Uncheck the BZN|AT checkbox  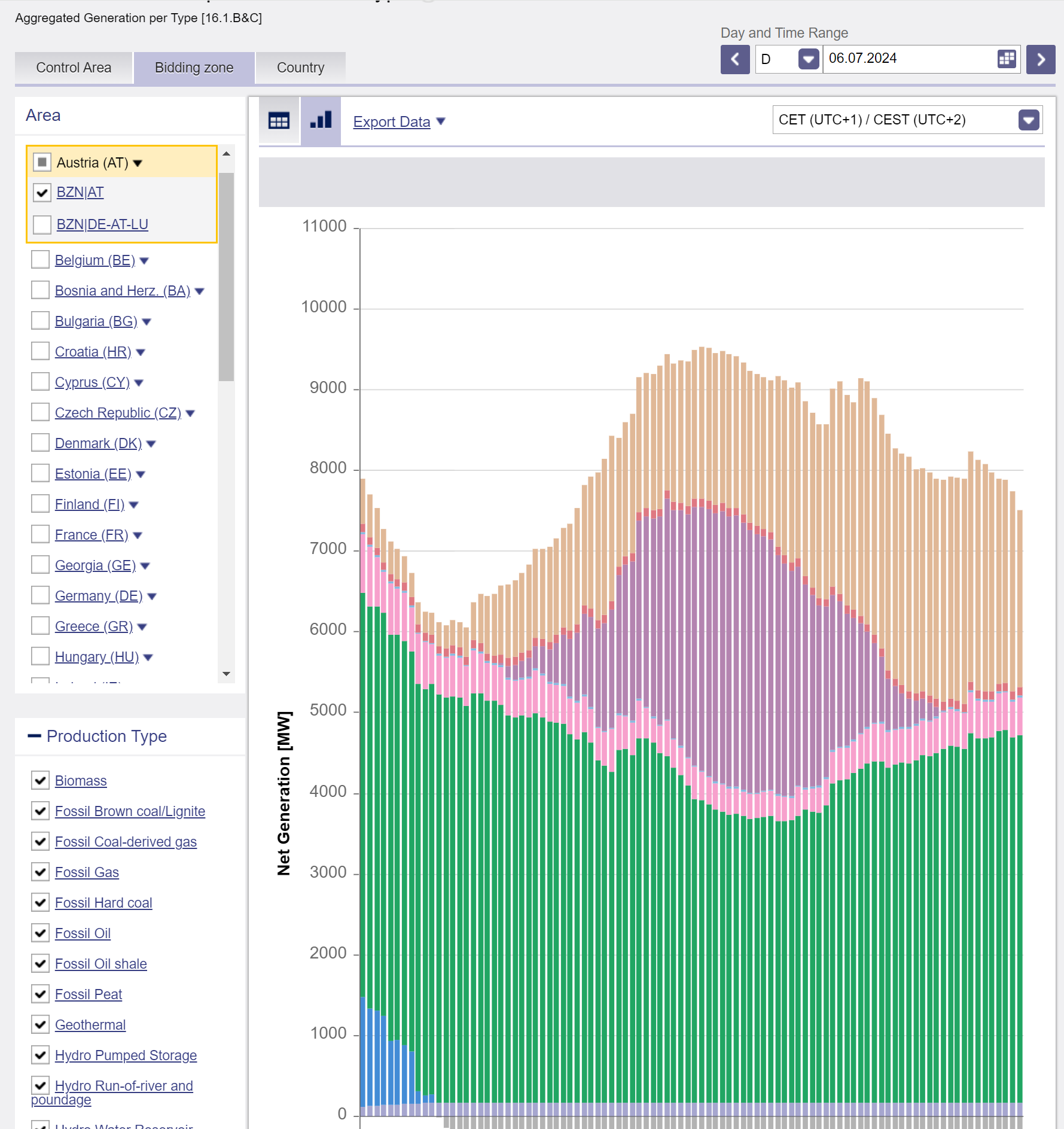coord(42,193)
